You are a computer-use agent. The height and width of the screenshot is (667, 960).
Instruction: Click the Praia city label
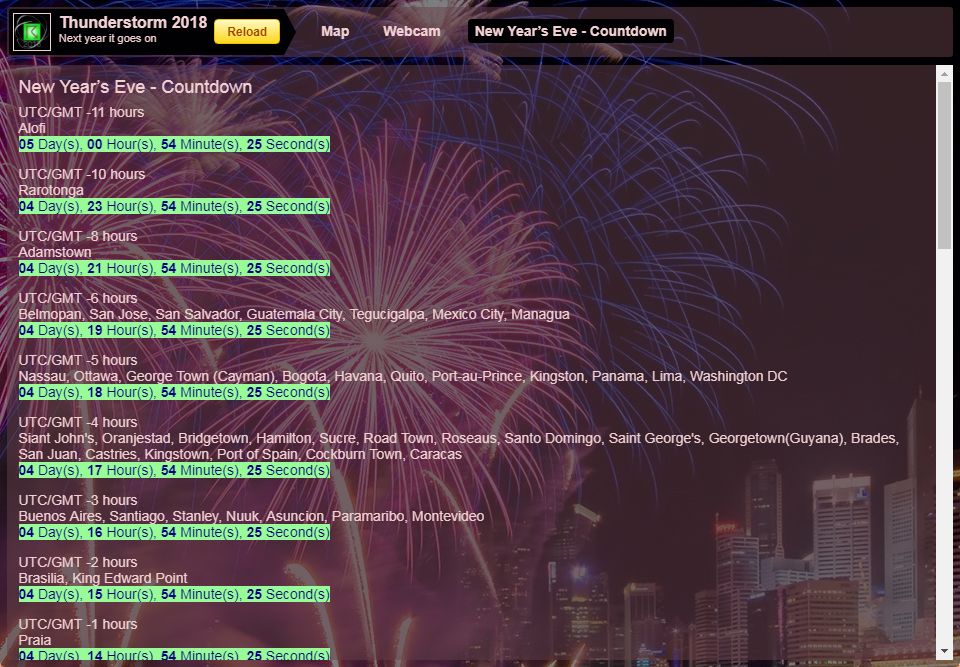35,640
